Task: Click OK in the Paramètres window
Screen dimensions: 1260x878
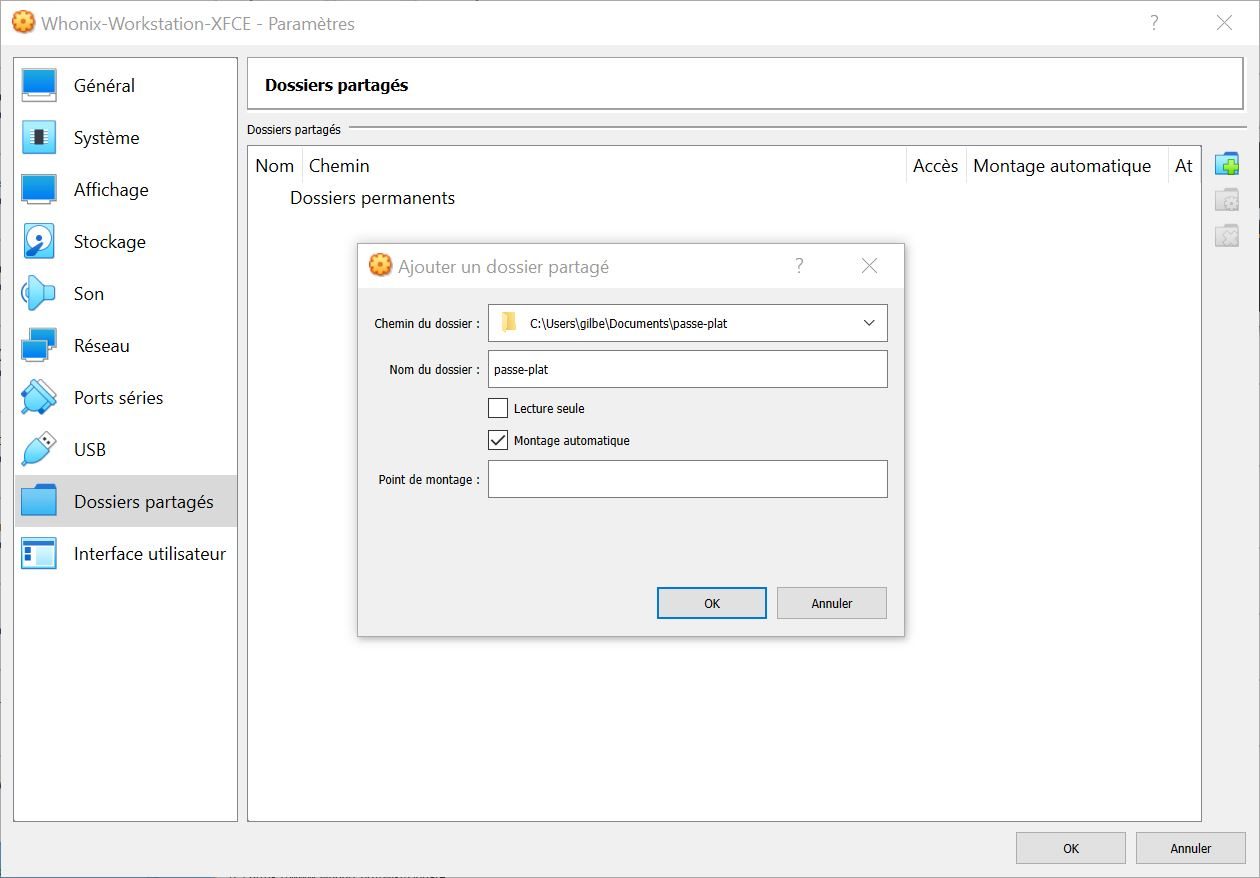Action: click(x=1071, y=848)
